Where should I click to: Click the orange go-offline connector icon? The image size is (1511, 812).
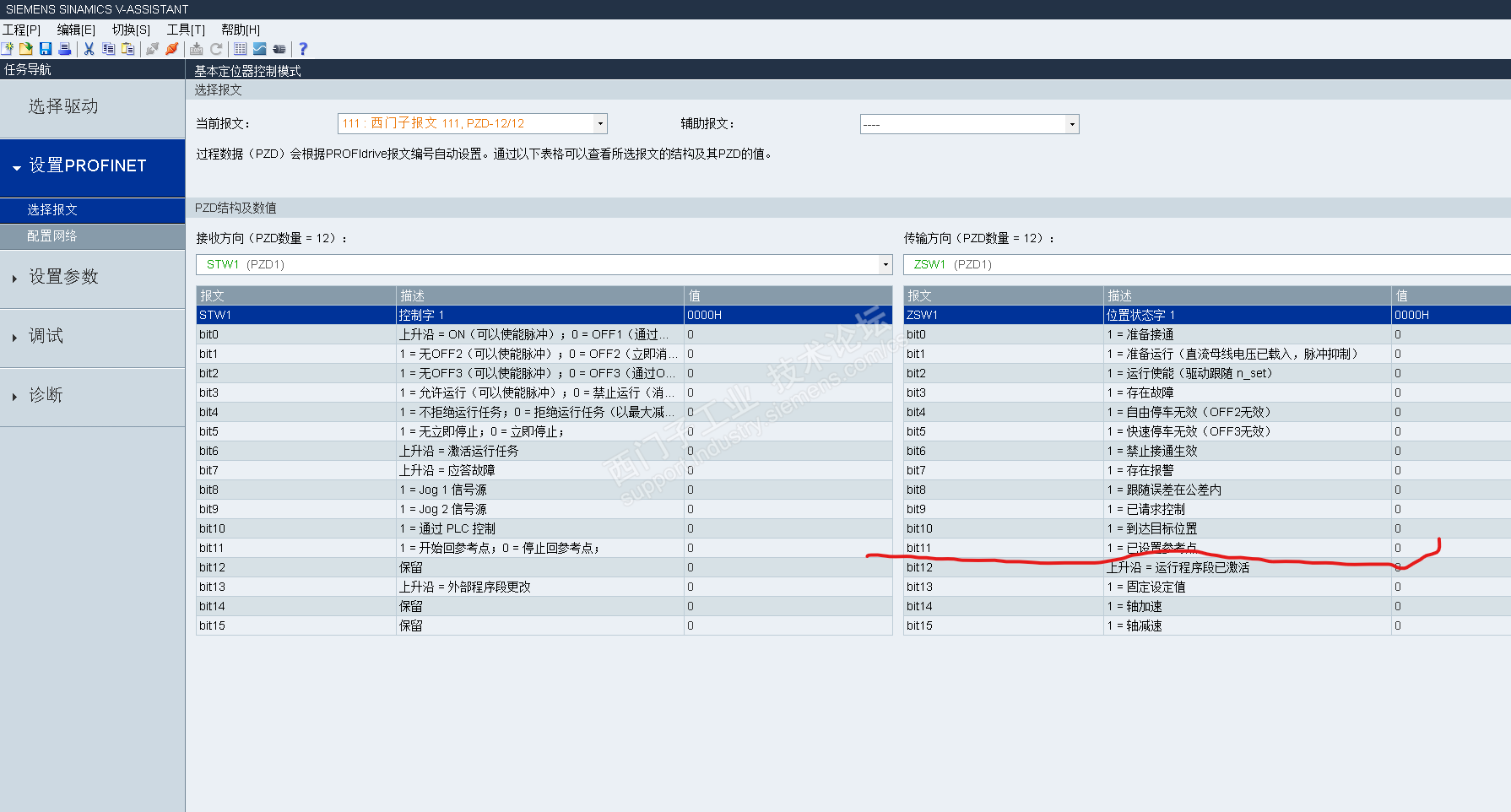coord(171,49)
